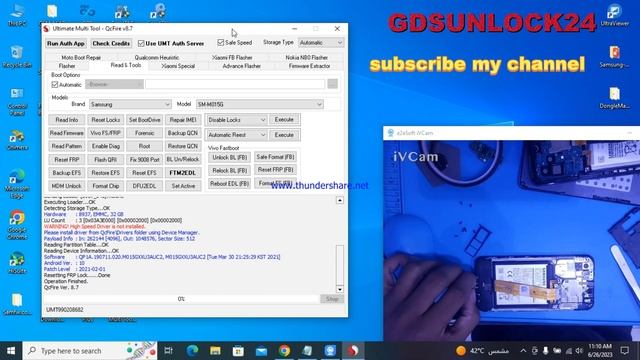Click the Repair IMEI button
The height and width of the screenshot is (360, 640).
pyautogui.click(x=183, y=120)
